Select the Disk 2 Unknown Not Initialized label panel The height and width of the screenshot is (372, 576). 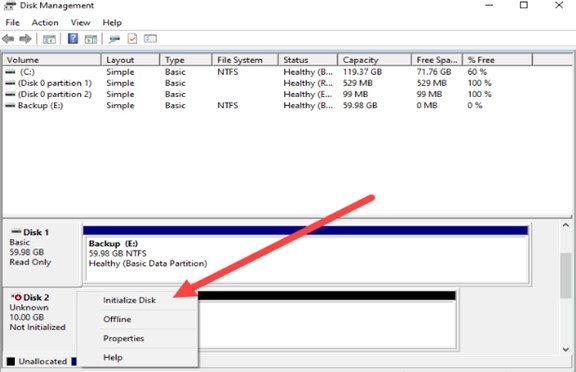(x=40, y=319)
